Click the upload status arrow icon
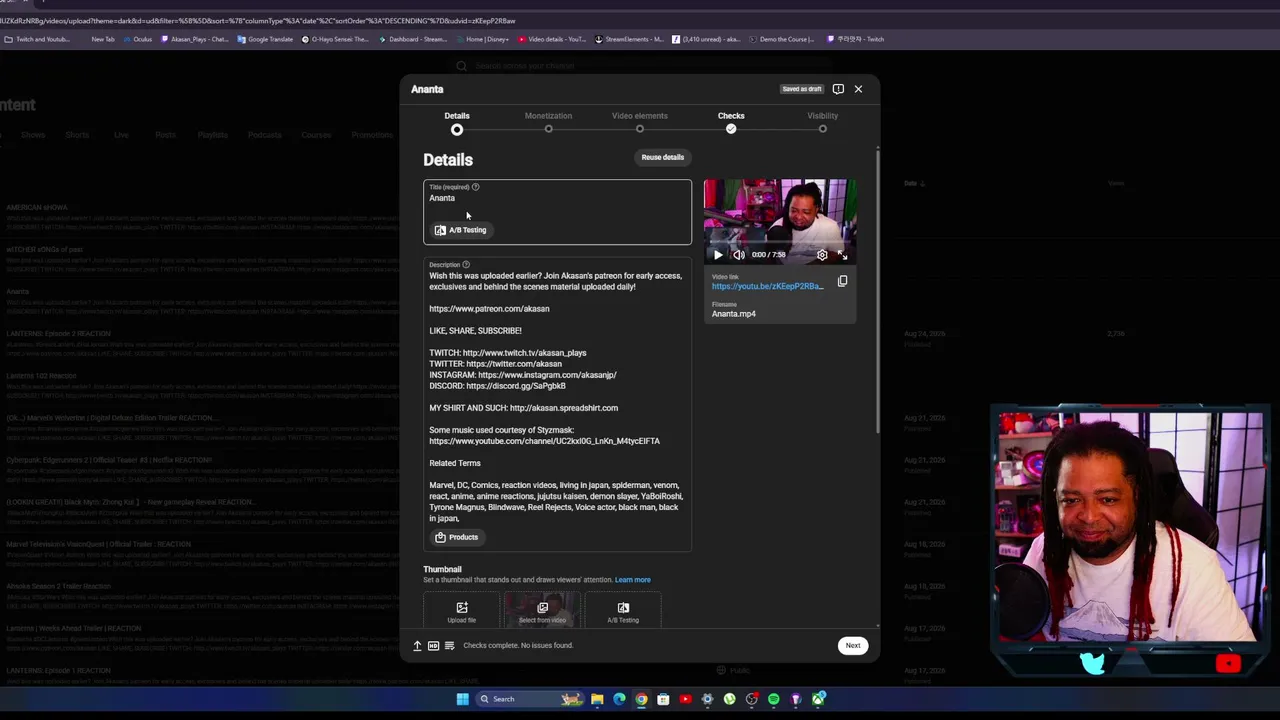Viewport: 1280px width, 720px height. click(x=417, y=646)
